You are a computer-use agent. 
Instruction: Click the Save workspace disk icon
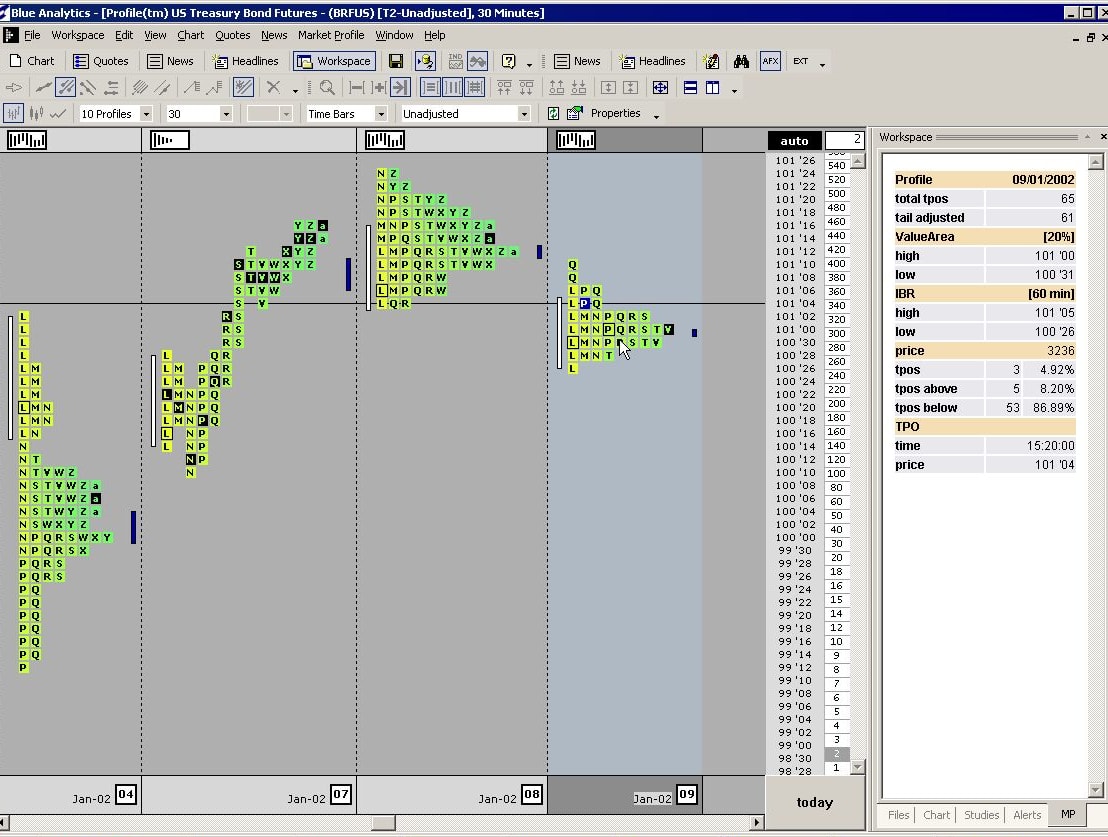coord(394,61)
